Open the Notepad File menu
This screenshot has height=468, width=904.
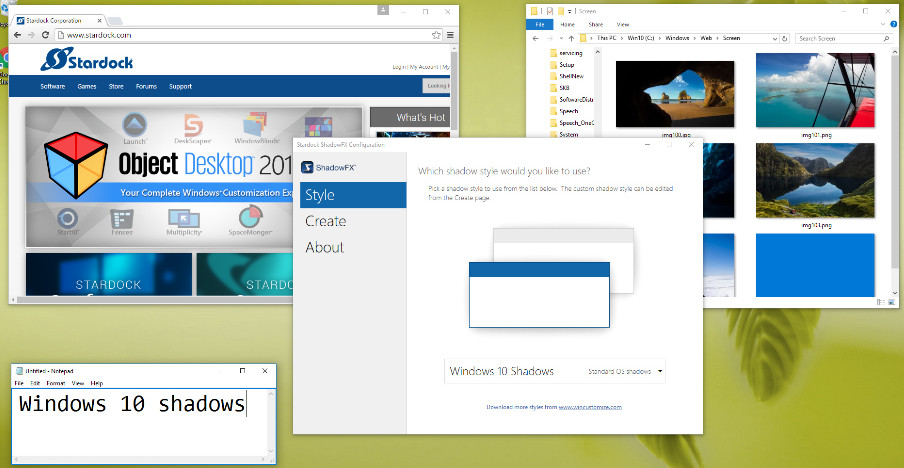coord(19,383)
